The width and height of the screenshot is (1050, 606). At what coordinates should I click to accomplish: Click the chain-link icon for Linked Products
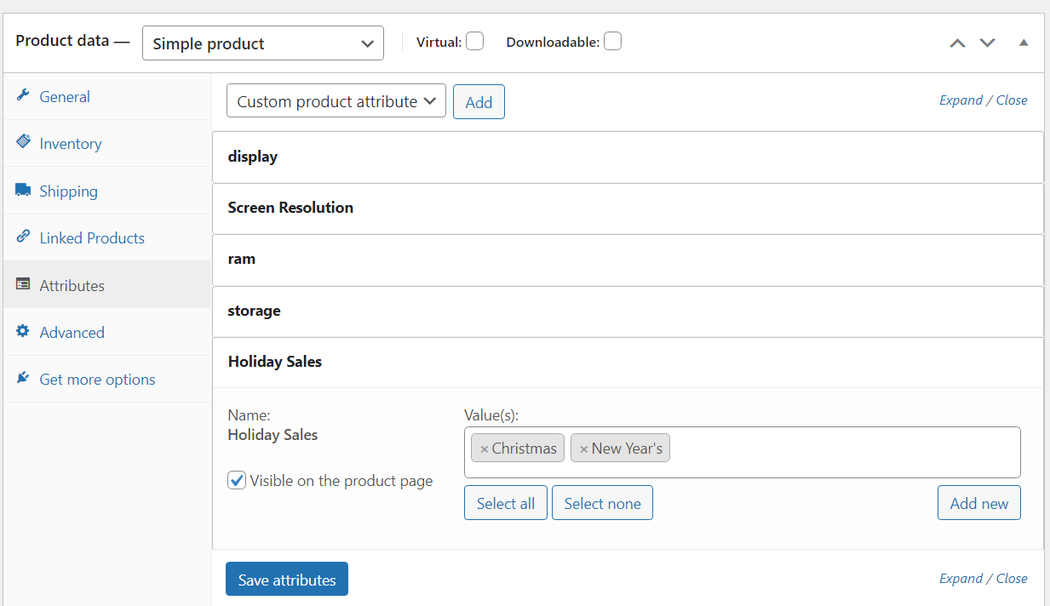(23, 237)
